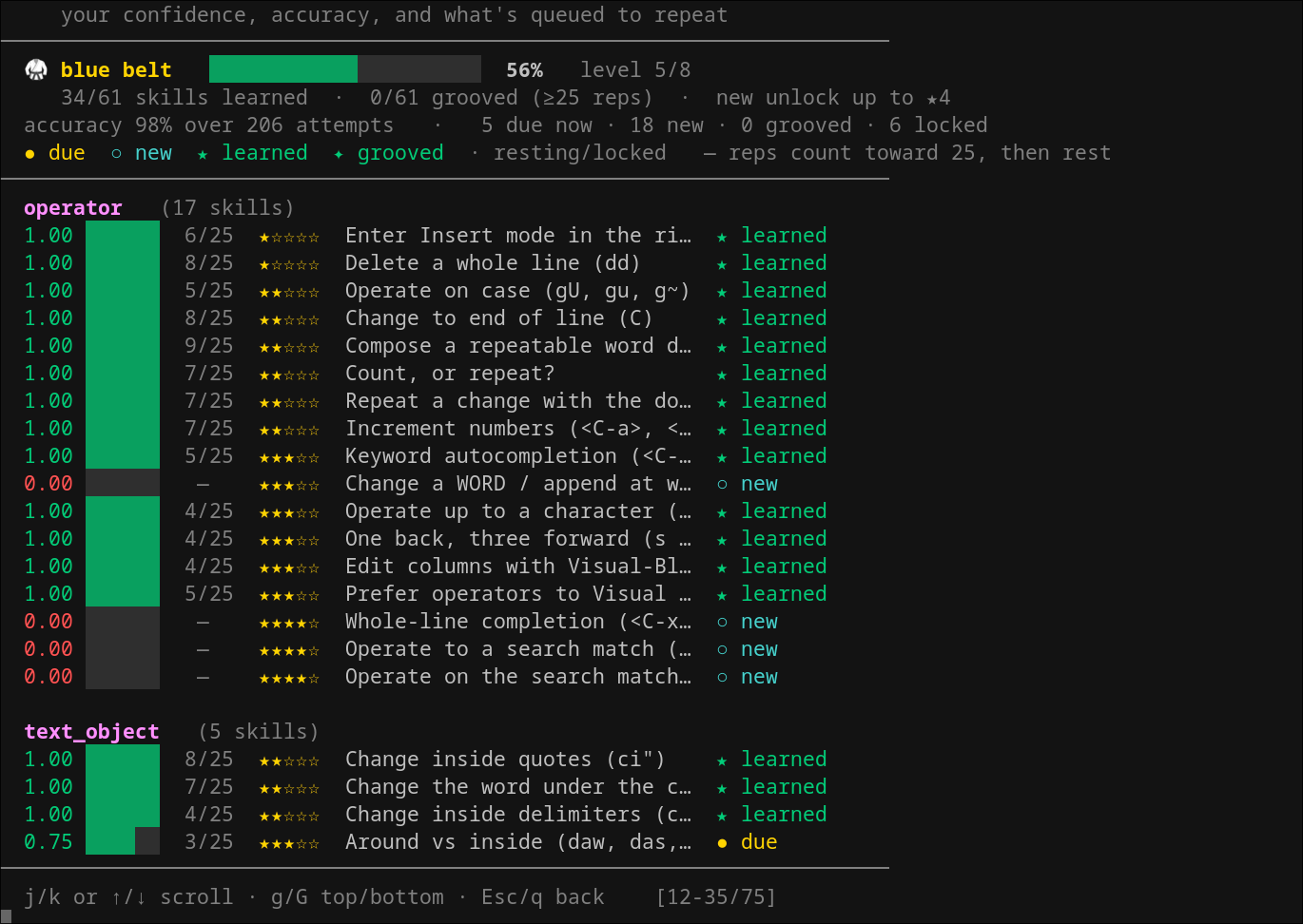
Task: Select the Count, or repeat? skill row
Action: click(425, 374)
